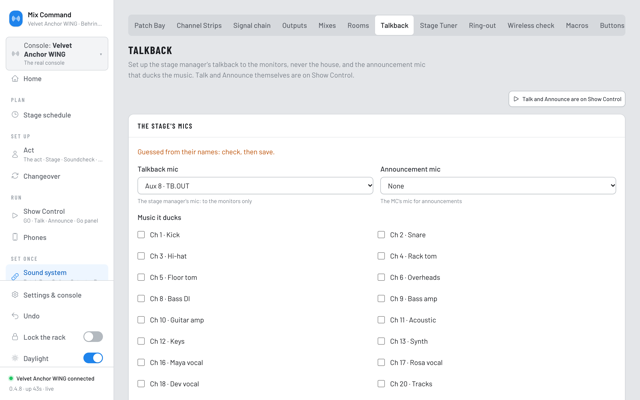Open Stage schedule in the sidebar
Screen dimensions: 640x400
tap(57, 115)
